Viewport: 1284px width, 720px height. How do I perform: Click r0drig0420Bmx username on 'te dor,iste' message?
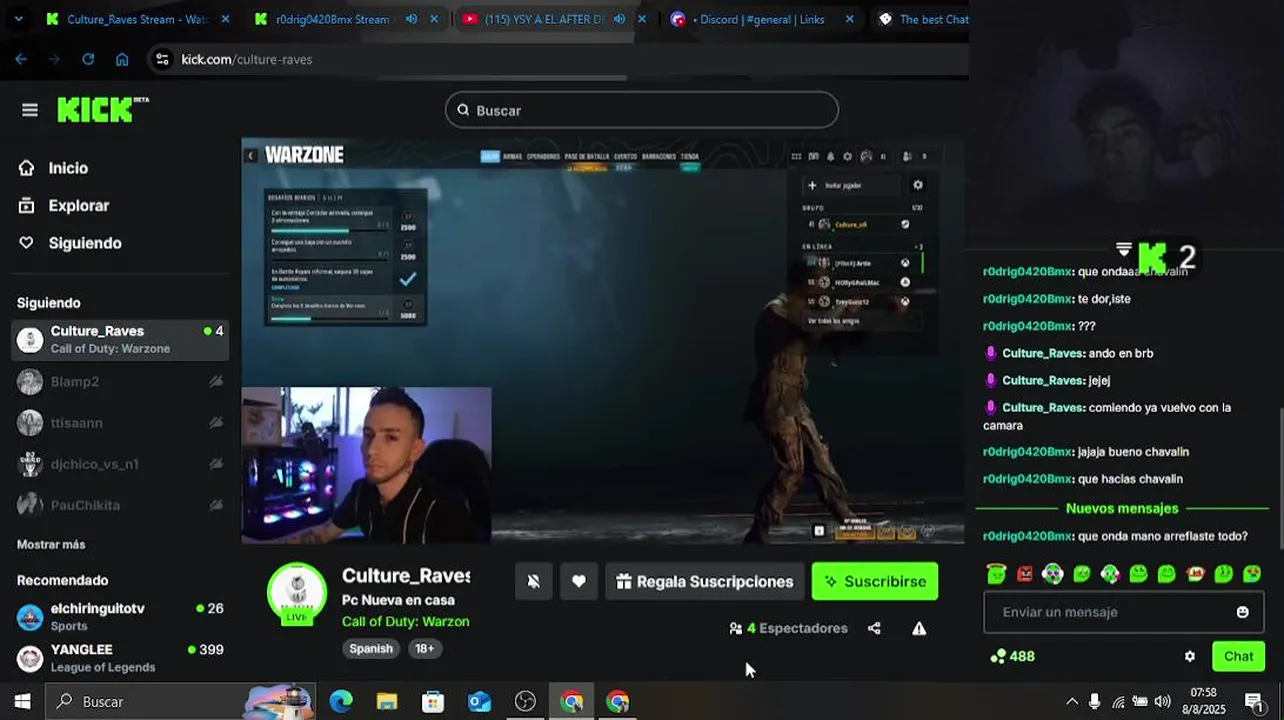[1028, 299]
